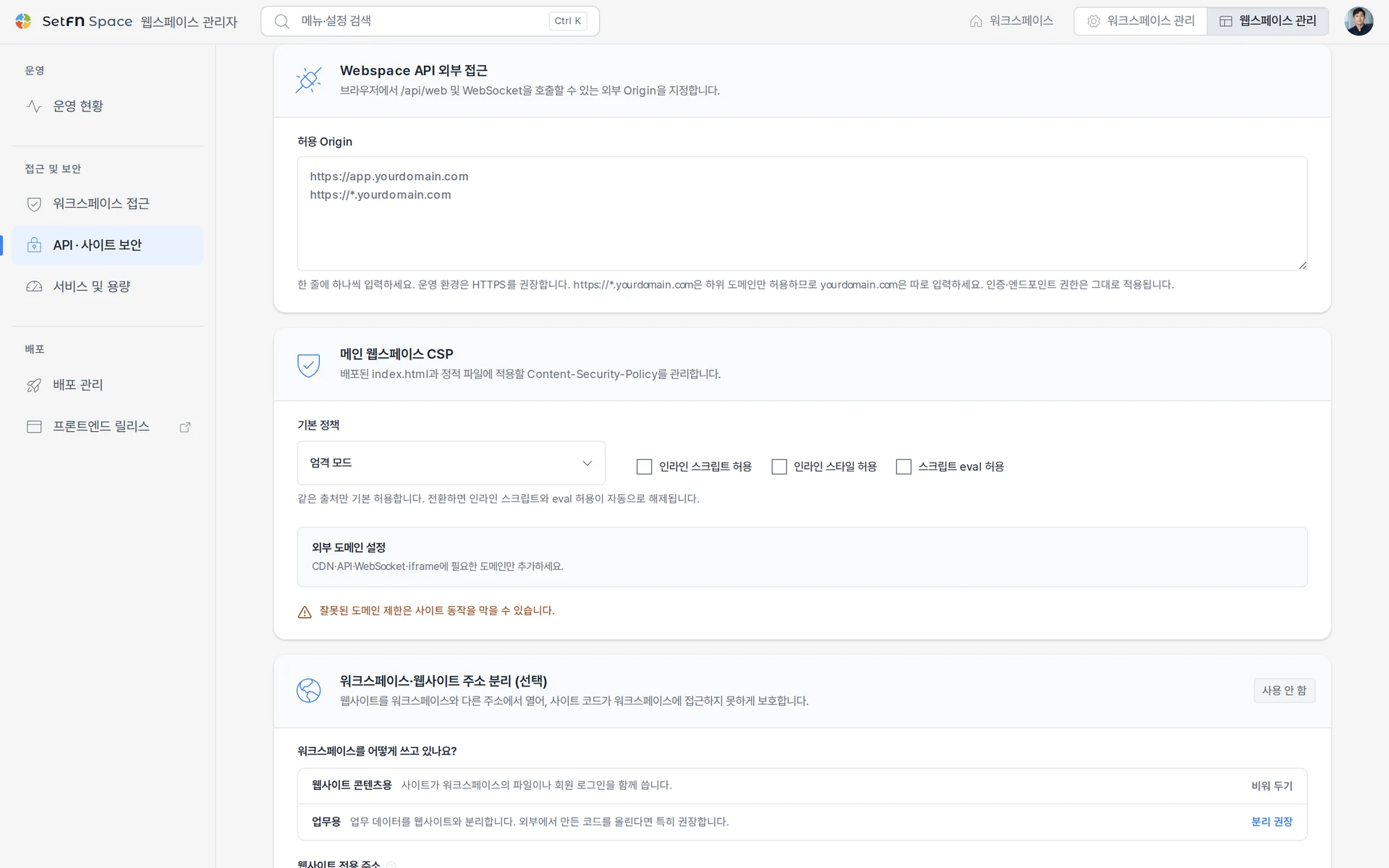Click the gear icon in 워크스페이스 관리
This screenshot has height=868, width=1389.
(1094, 21)
